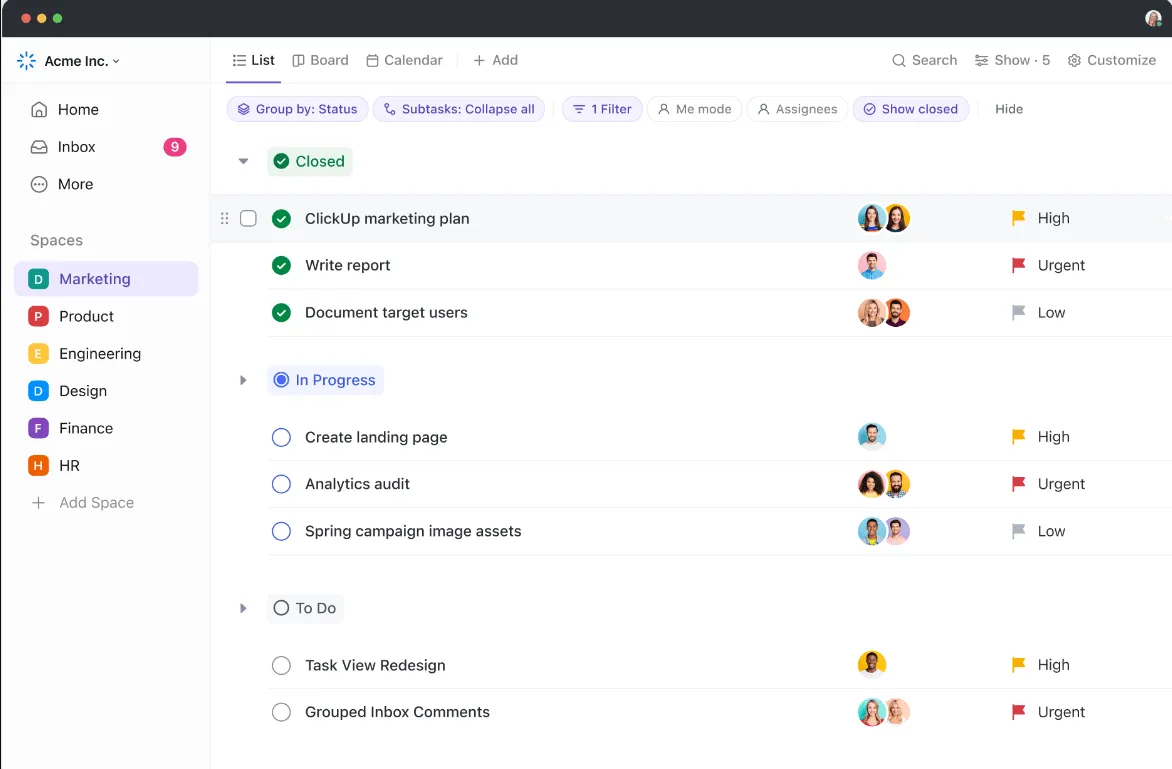The height and width of the screenshot is (769, 1172).
Task: Select the Design space icon
Action: [x=38, y=391]
